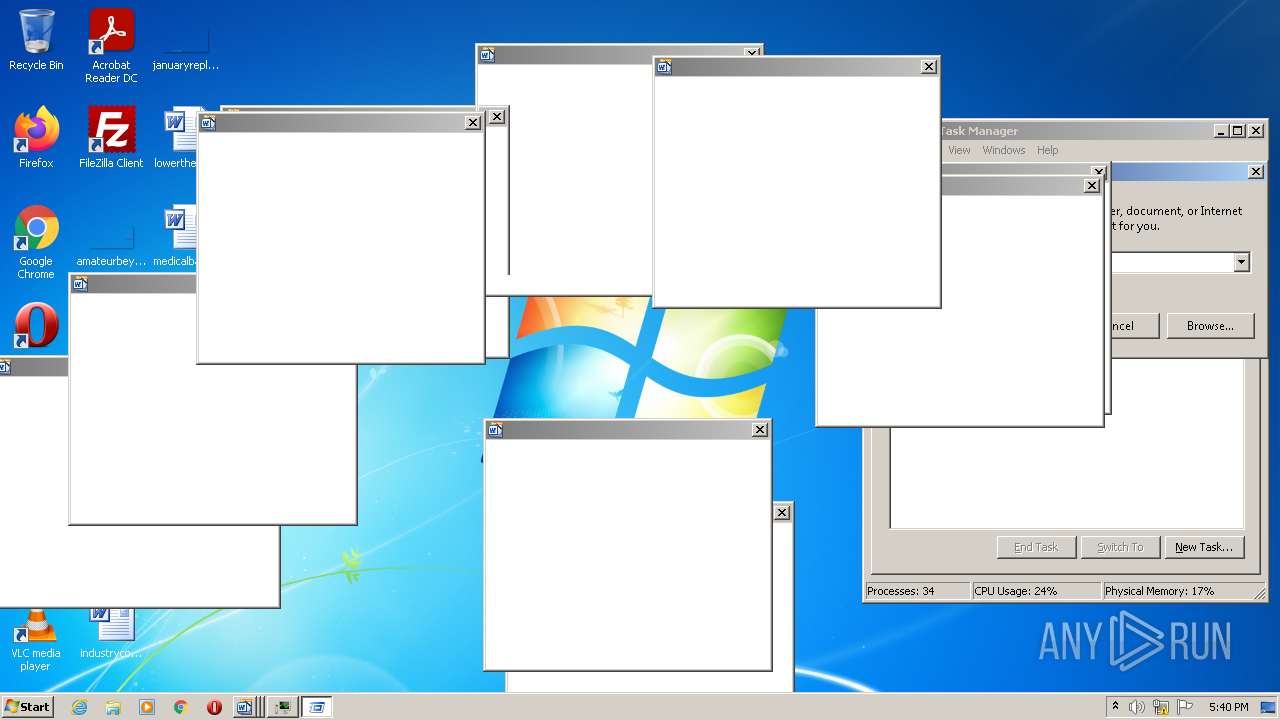
Task: Open the View menu in Task Manager
Action: click(959, 150)
